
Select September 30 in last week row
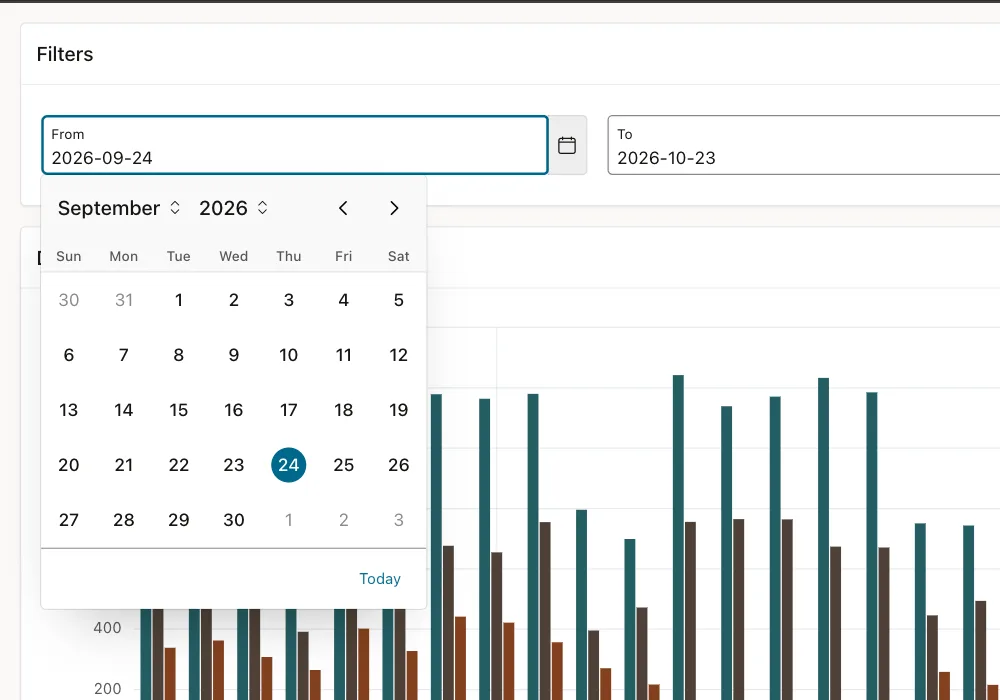233,520
